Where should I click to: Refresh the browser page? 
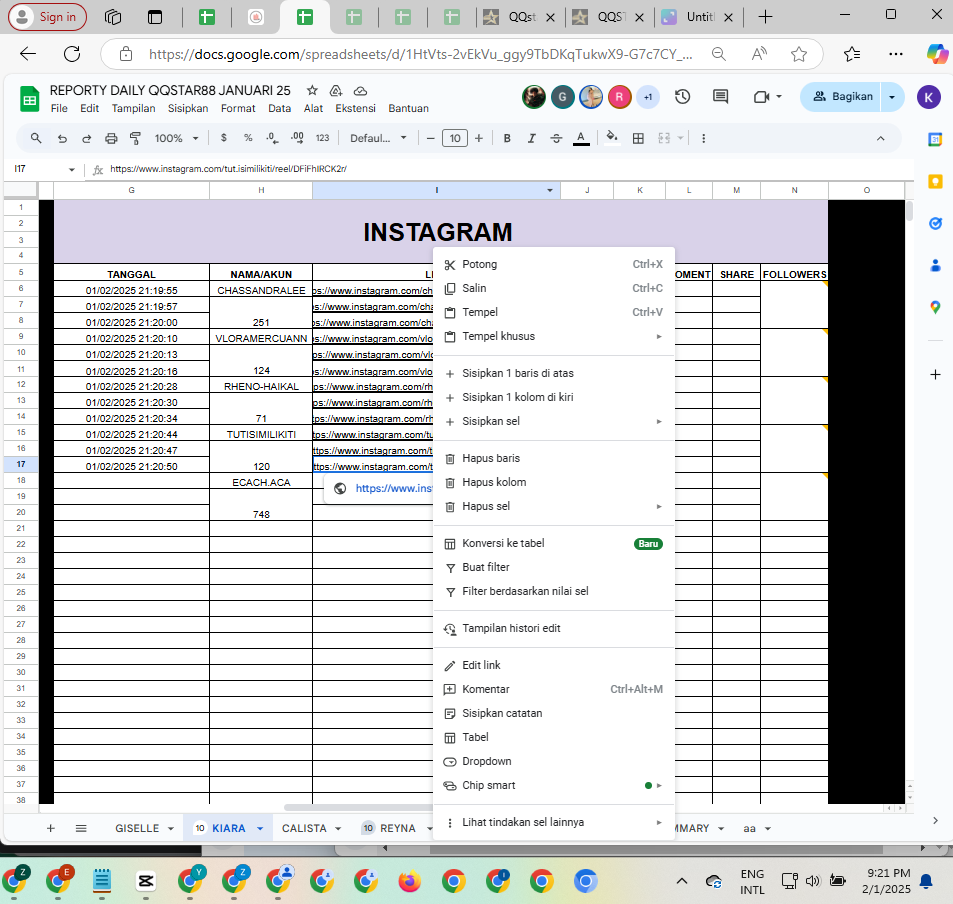pos(72,54)
